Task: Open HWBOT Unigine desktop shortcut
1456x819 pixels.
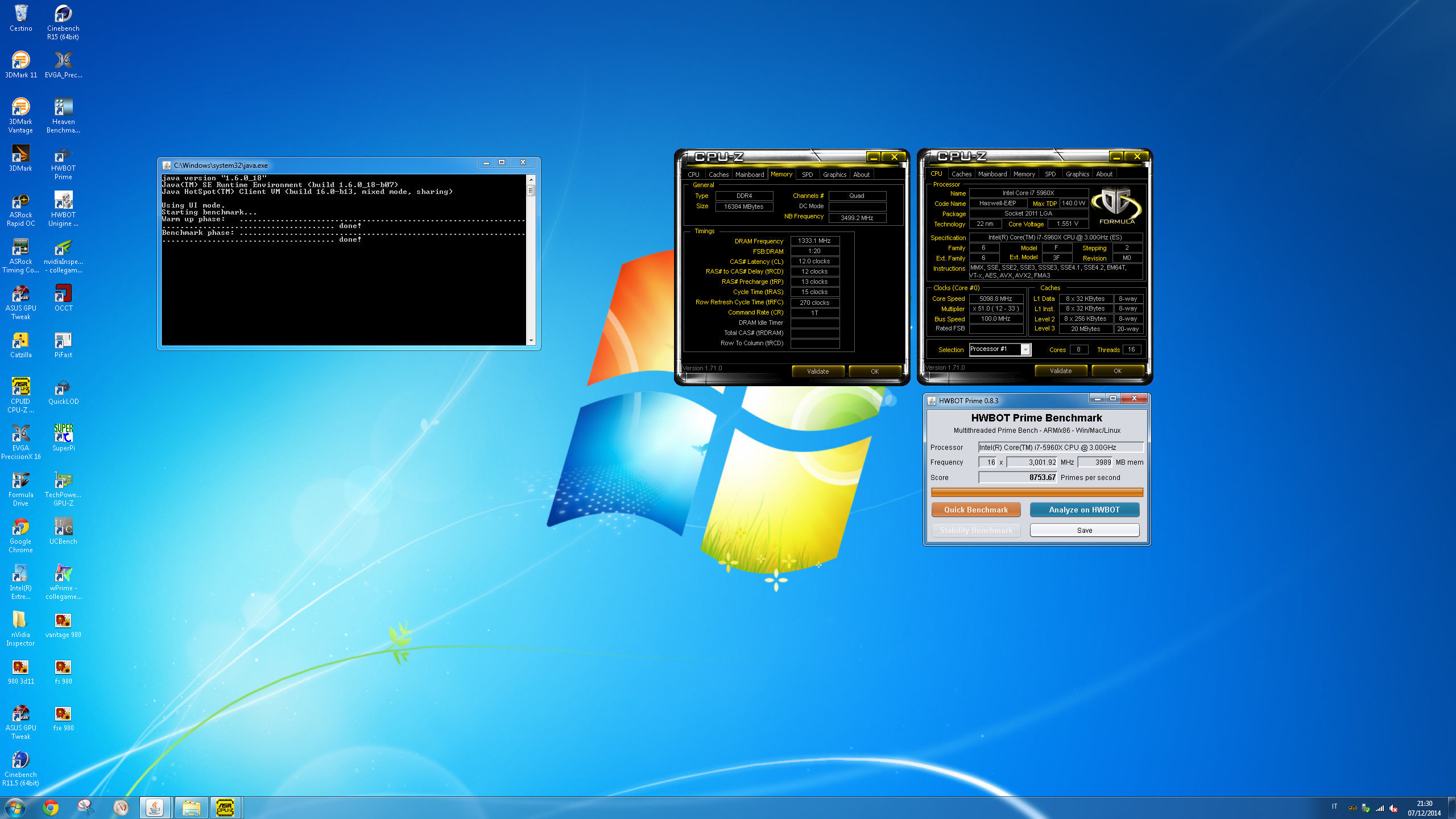Action: [x=63, y=209]
